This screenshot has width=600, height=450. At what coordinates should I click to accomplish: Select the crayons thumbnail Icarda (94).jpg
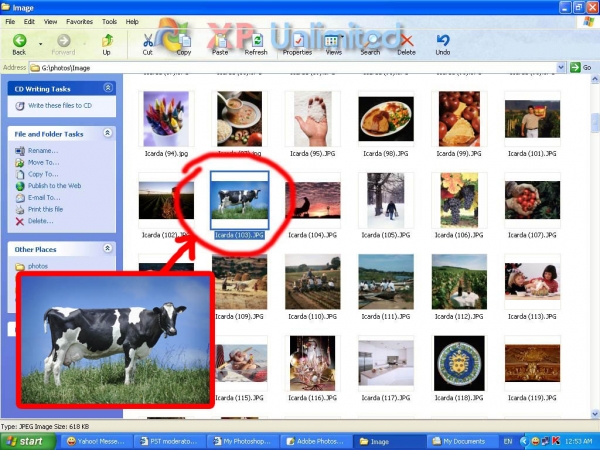tap(166, 119)
